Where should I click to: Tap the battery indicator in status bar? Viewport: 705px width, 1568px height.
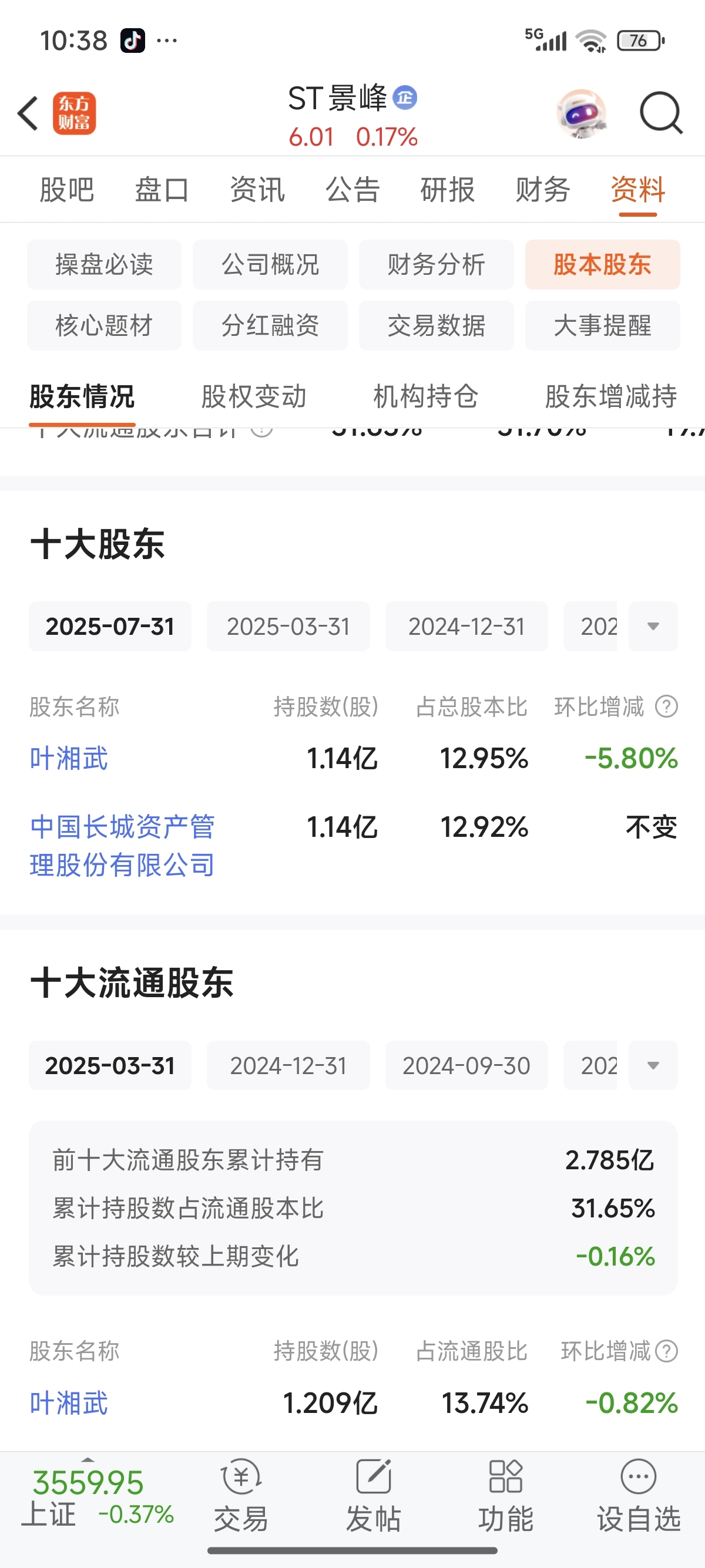(x=640, y=41)
